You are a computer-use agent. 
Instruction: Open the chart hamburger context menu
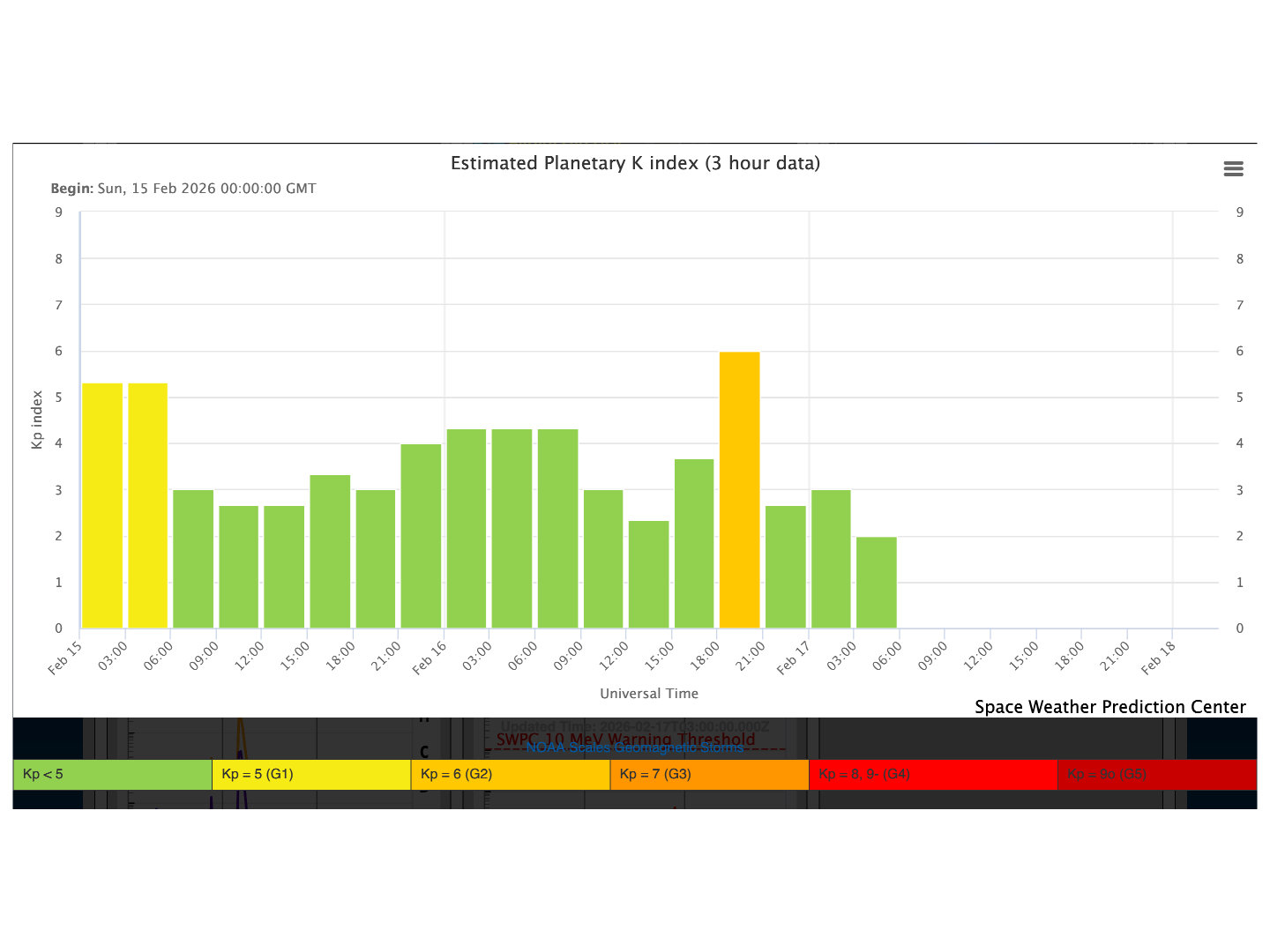point(1233,169)
